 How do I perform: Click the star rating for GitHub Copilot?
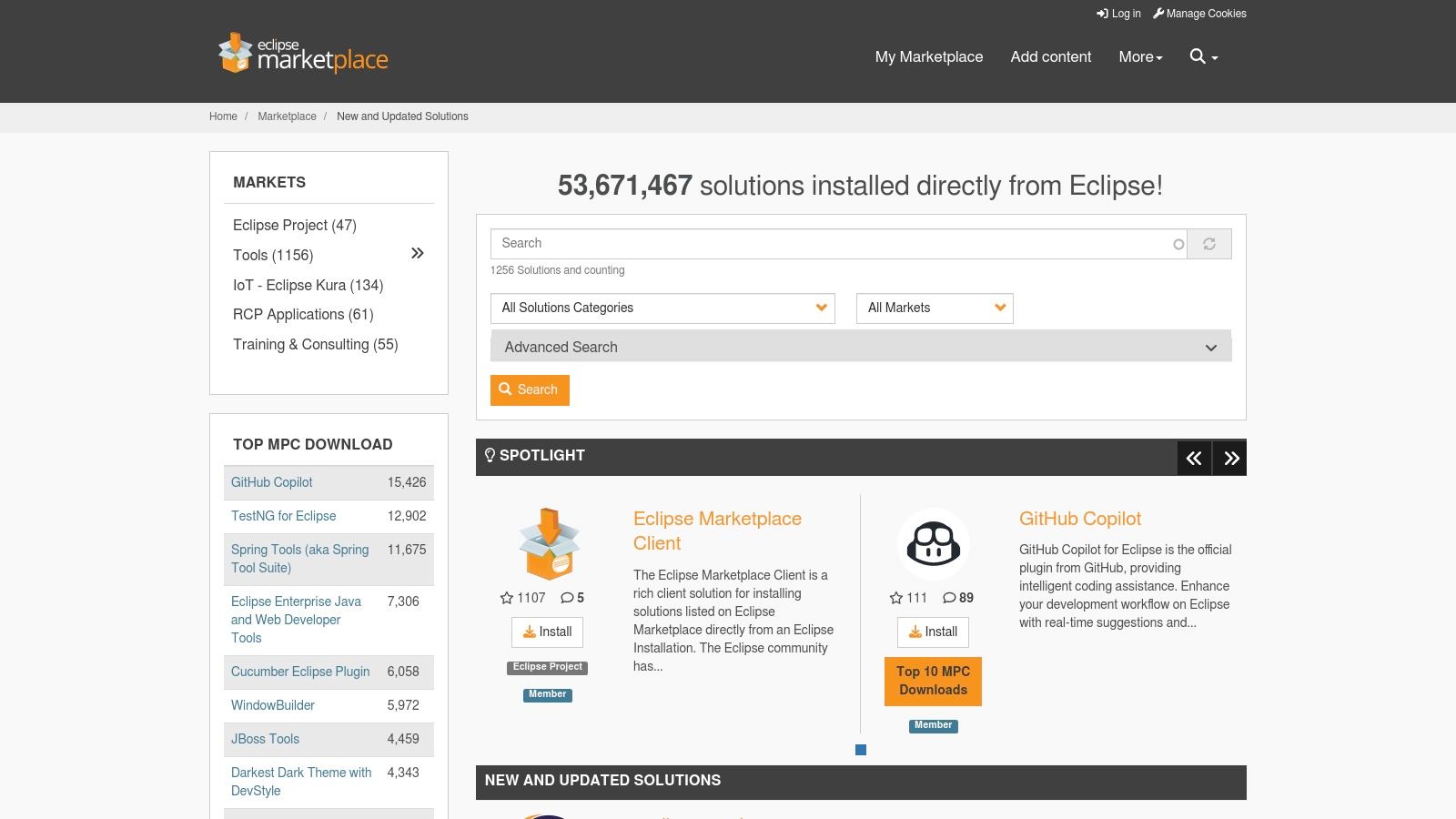(896, 598)
